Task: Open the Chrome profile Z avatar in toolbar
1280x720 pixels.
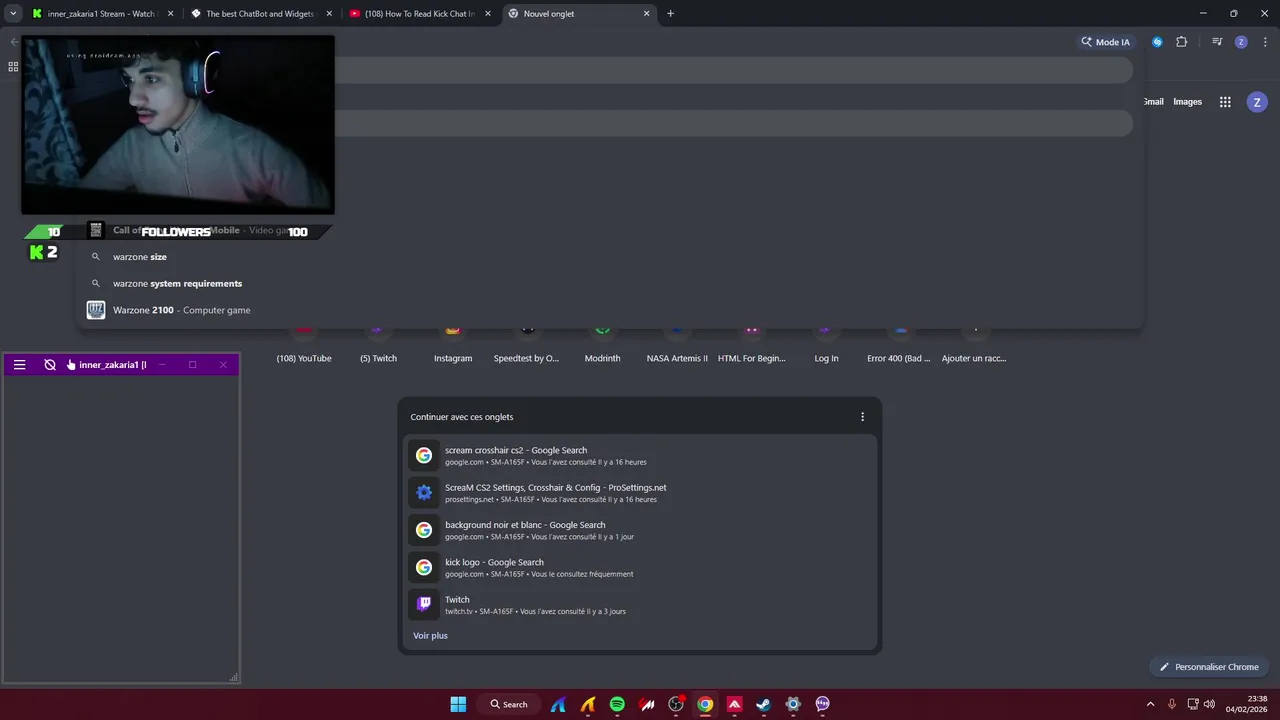Action: [x=1241, y=42]
